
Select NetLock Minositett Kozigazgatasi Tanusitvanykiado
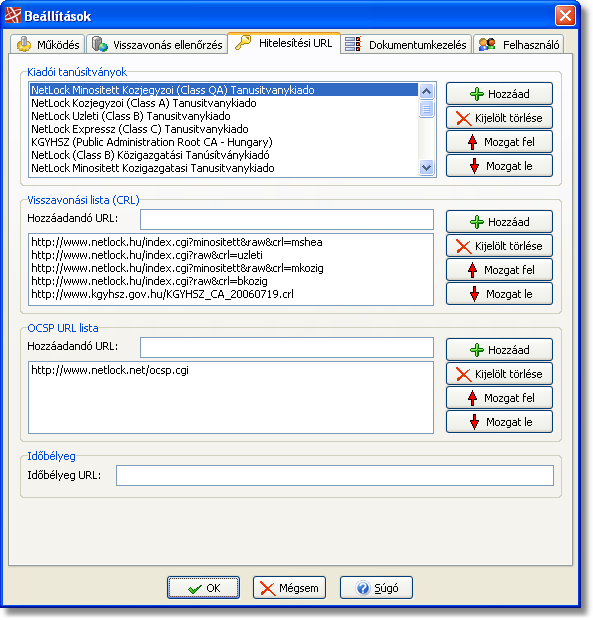click(x=224, y=168)
